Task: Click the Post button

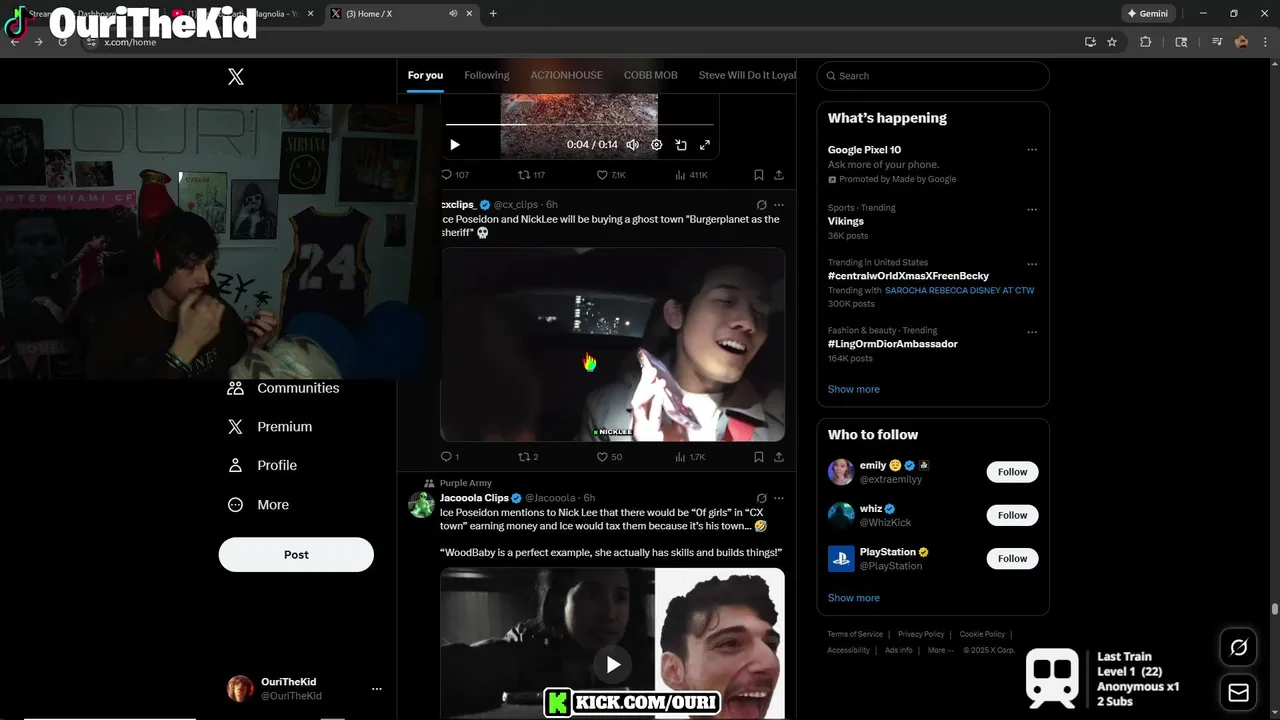Action: [x=296, y=555]
